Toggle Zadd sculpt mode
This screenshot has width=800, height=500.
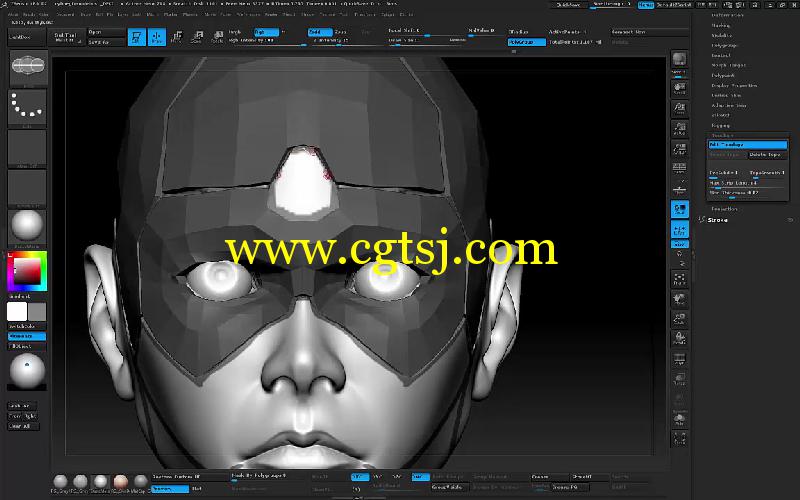320,32
